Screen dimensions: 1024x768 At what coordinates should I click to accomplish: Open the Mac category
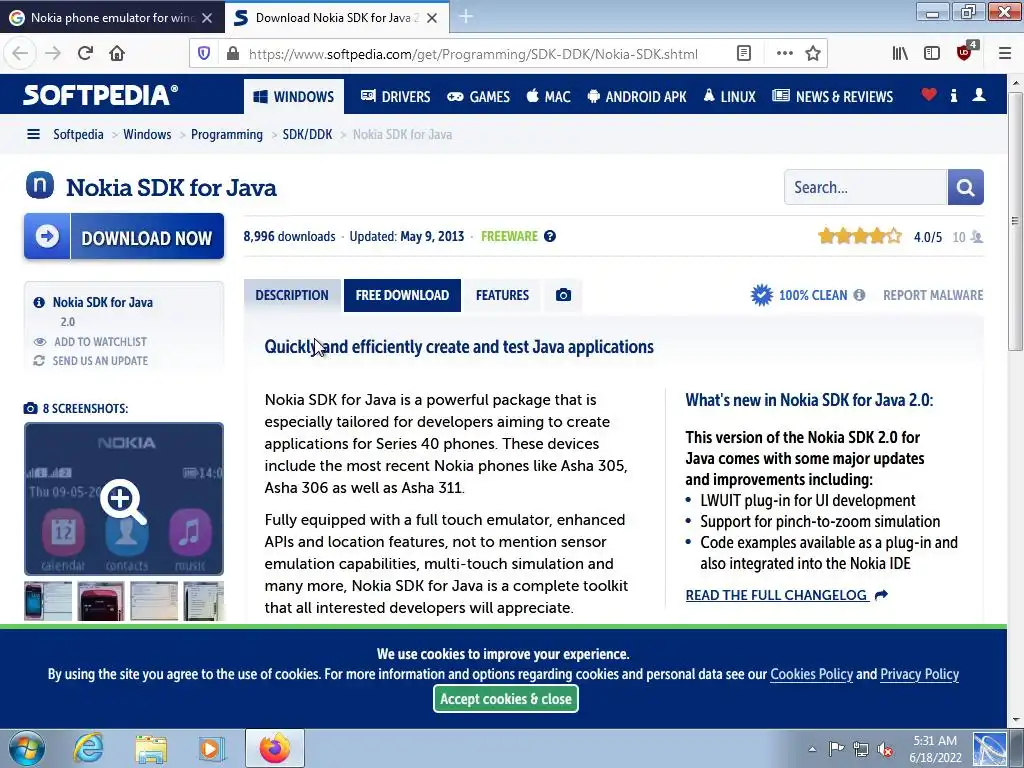[x=549, y=97]
